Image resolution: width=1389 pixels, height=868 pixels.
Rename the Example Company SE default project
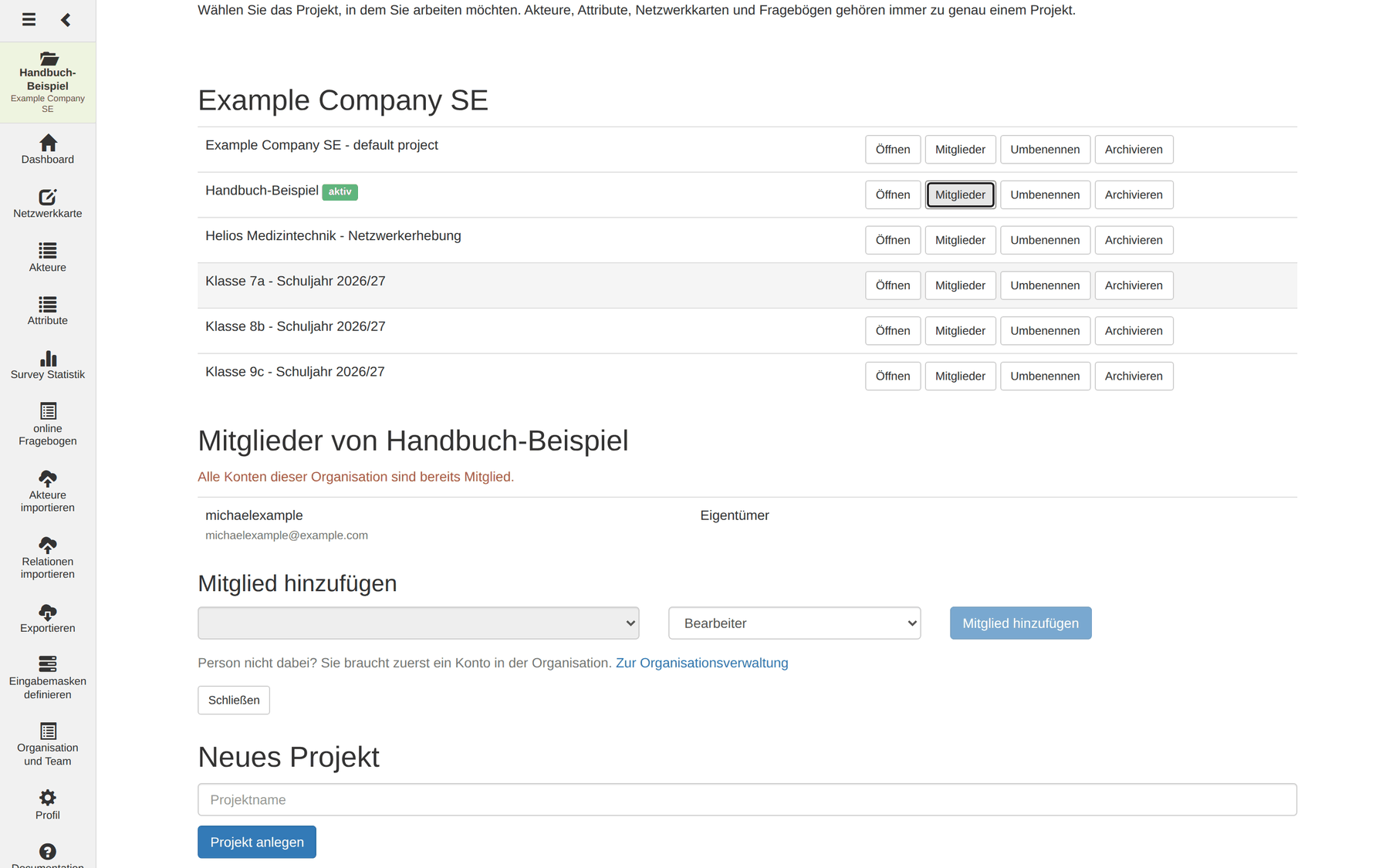click(x=1045, y=150)
